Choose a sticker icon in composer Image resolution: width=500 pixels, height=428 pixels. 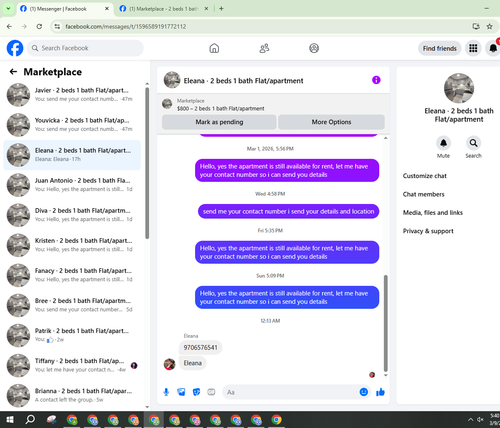click(x=196, y=392)
